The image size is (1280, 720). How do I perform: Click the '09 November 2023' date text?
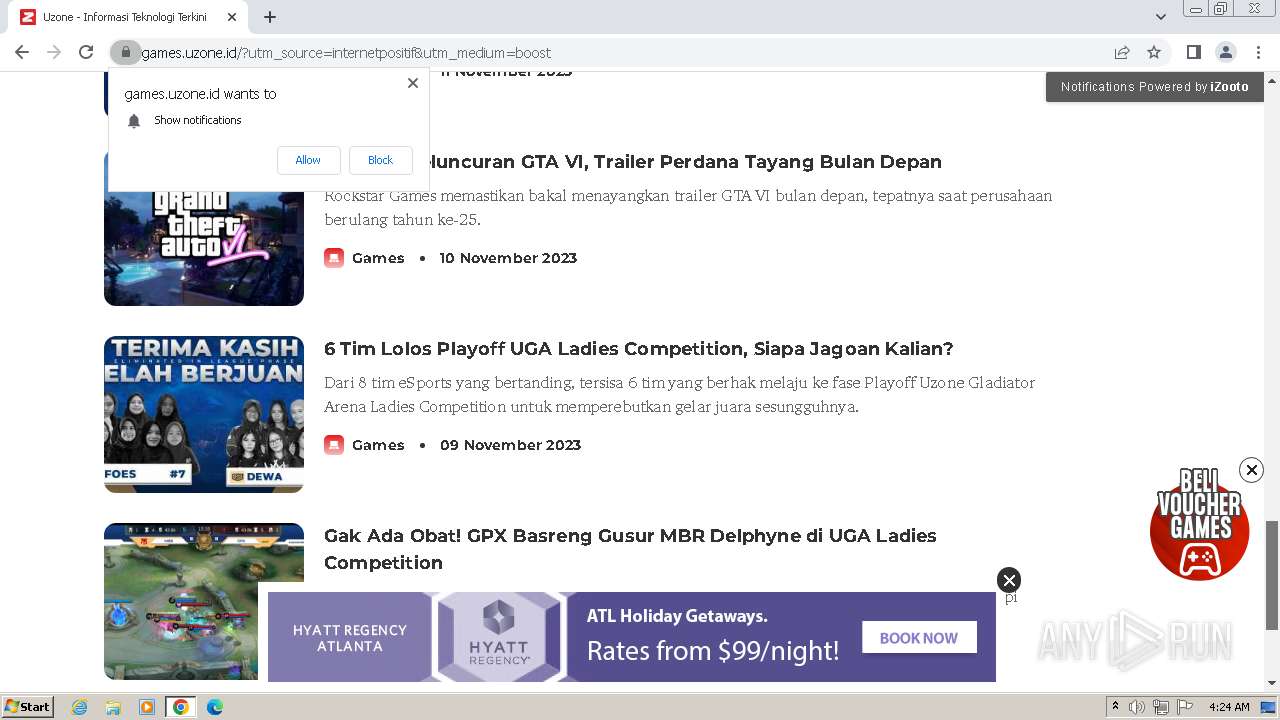click(x=510, y=445)
